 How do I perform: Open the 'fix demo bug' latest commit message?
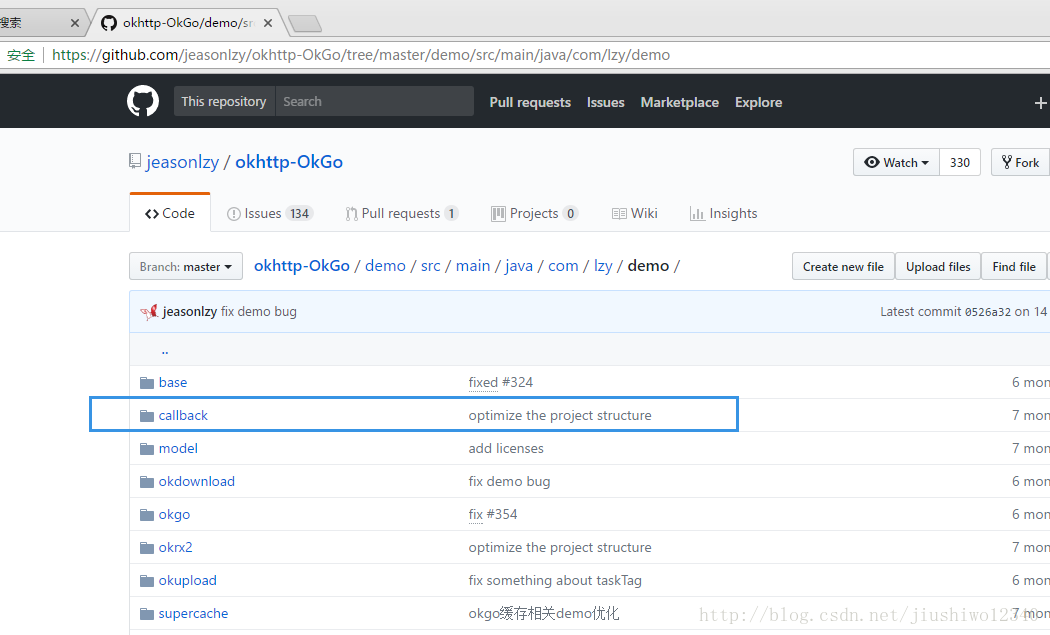pyautogui.click(x=258, y=311)
